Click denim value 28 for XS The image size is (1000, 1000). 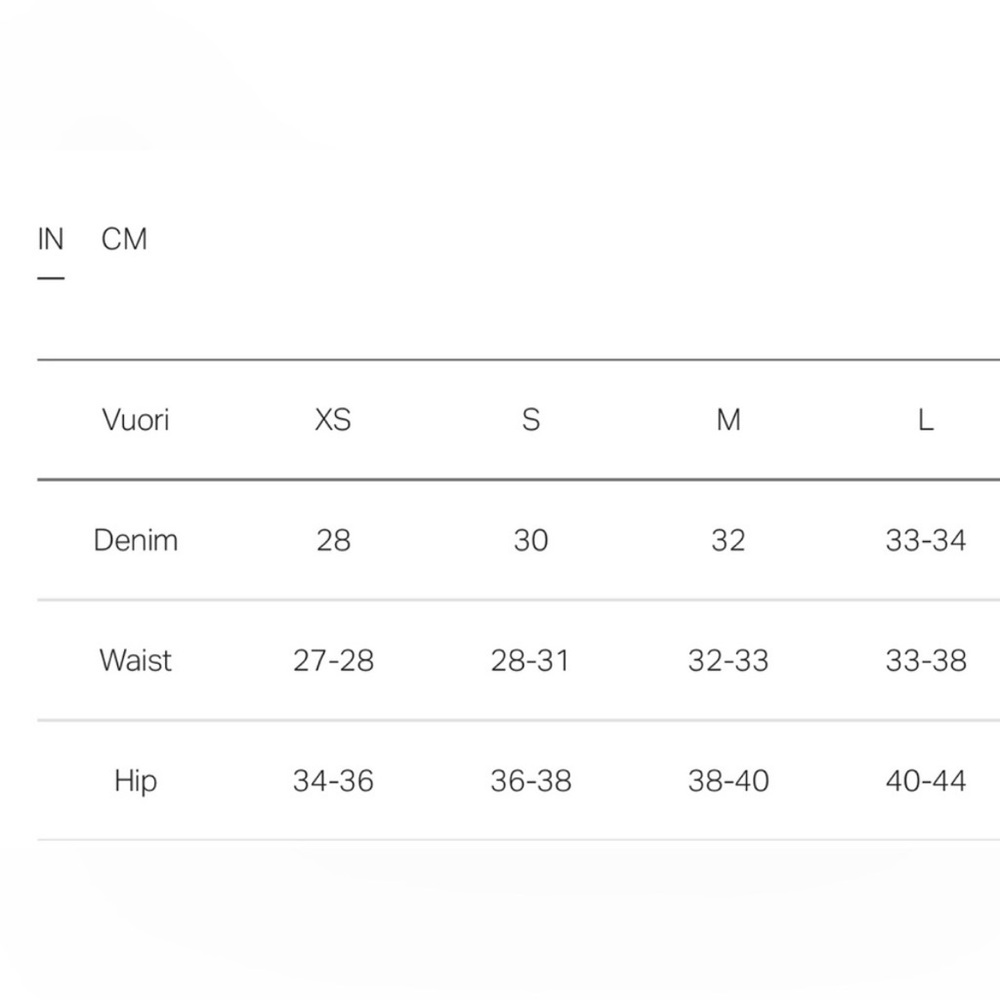pos(333,541)
